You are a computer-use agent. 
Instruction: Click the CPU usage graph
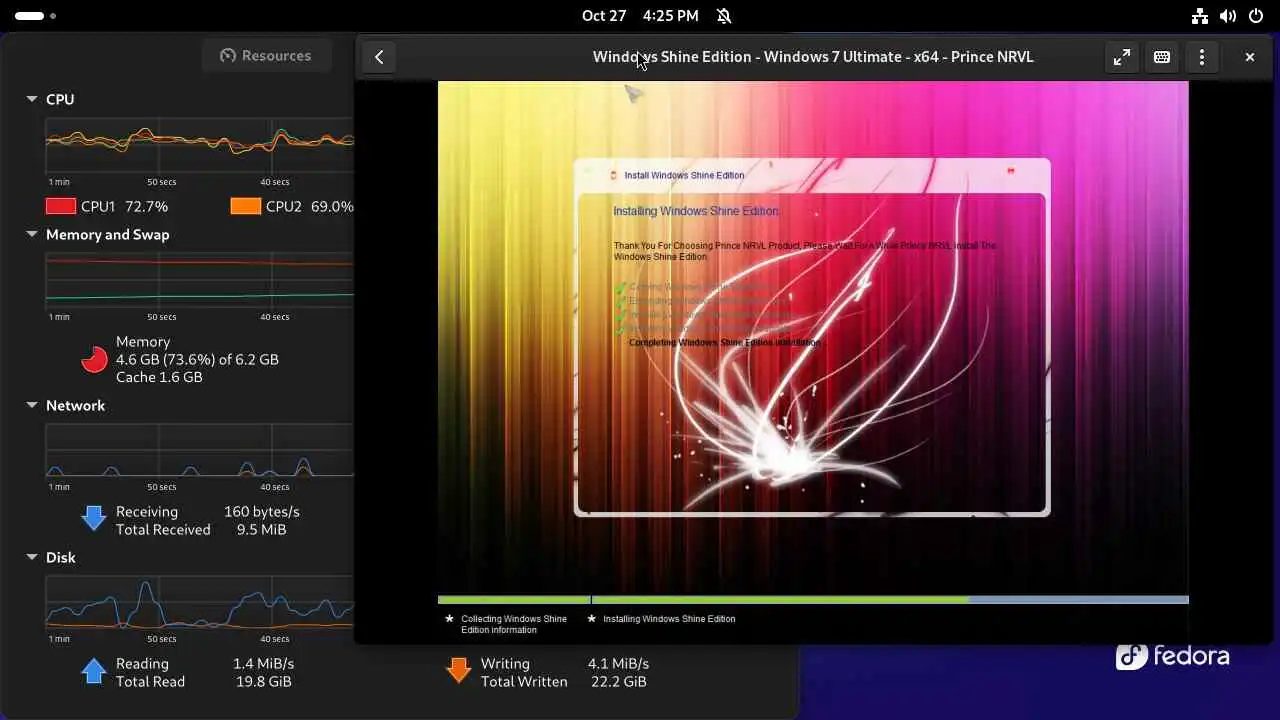pyautogui.click(x=200, y=145)
